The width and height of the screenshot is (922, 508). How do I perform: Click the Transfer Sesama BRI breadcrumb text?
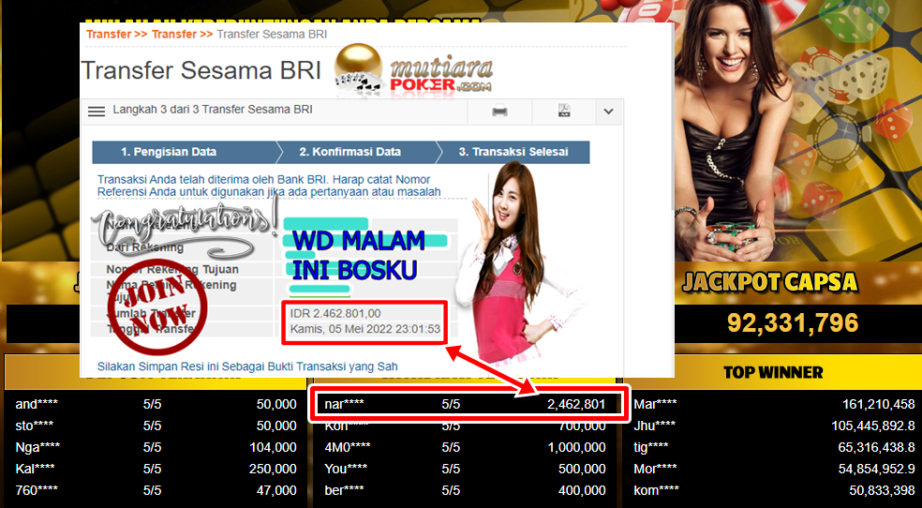click(272, 34)
